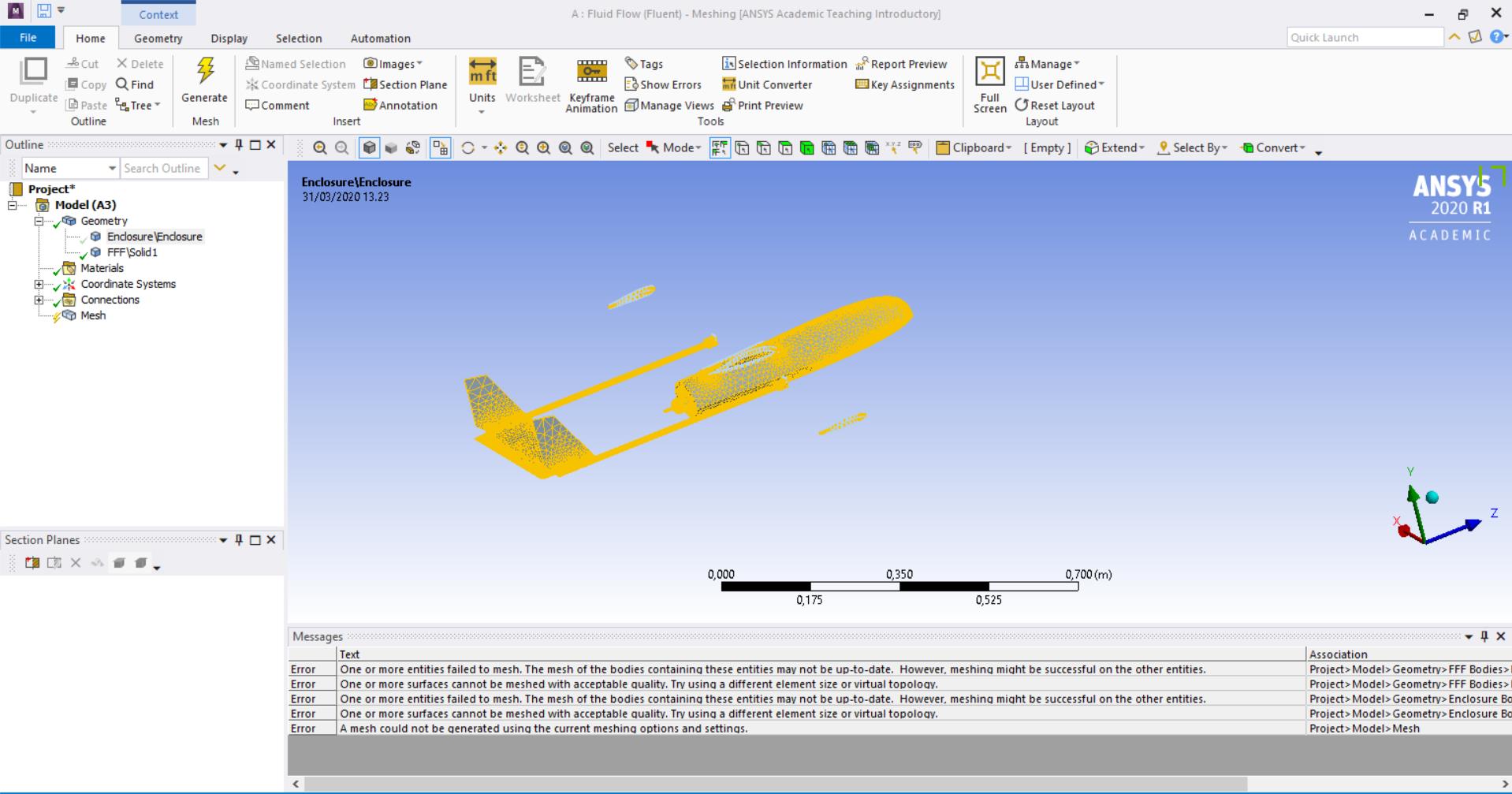Click the Extend button
Image resolution: width=1512 pixels, height=794 pixels.
coord(1115,147)
